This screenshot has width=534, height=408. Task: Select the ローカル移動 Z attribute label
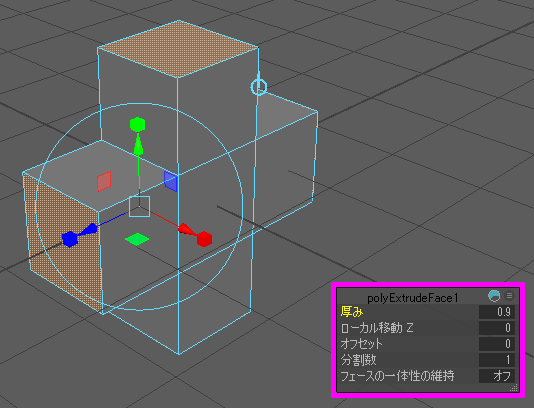coord(377,328)
